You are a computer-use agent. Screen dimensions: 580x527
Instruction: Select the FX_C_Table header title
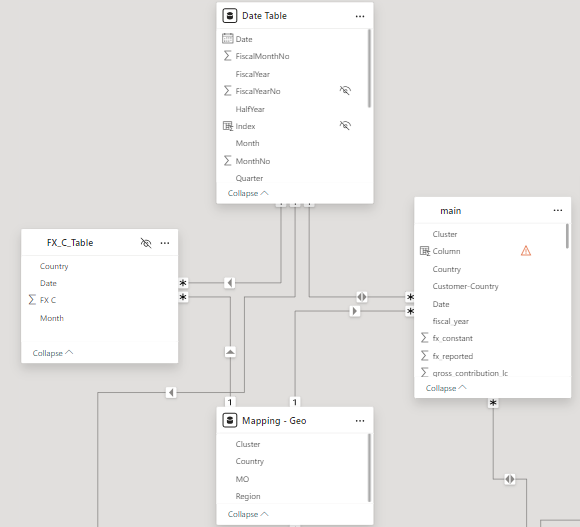click(x=70, y=243)
